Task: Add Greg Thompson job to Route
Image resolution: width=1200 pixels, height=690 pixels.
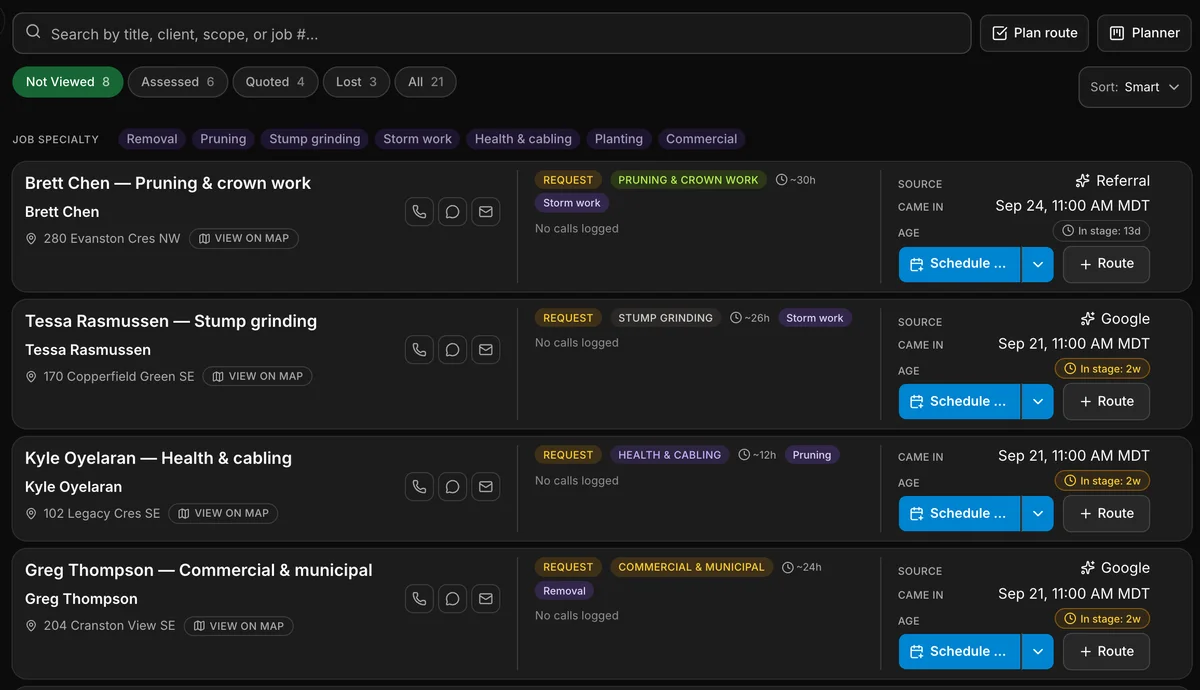Action: [1106, 652]
